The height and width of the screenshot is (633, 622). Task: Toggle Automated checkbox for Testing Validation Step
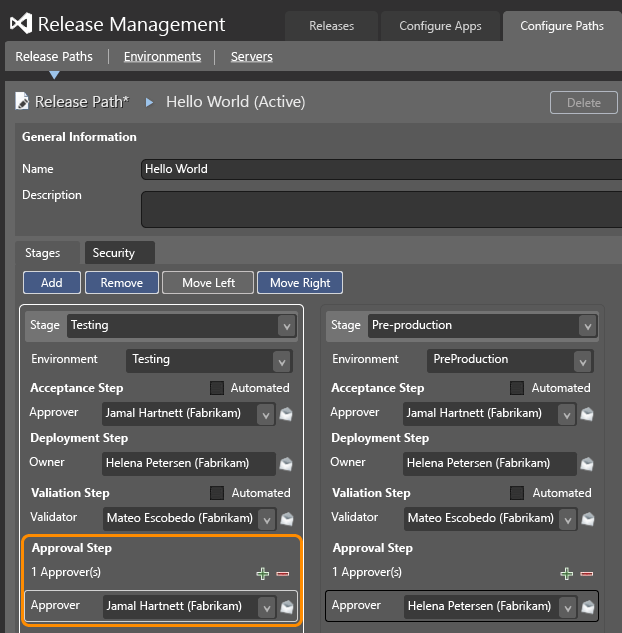(217, 493)
